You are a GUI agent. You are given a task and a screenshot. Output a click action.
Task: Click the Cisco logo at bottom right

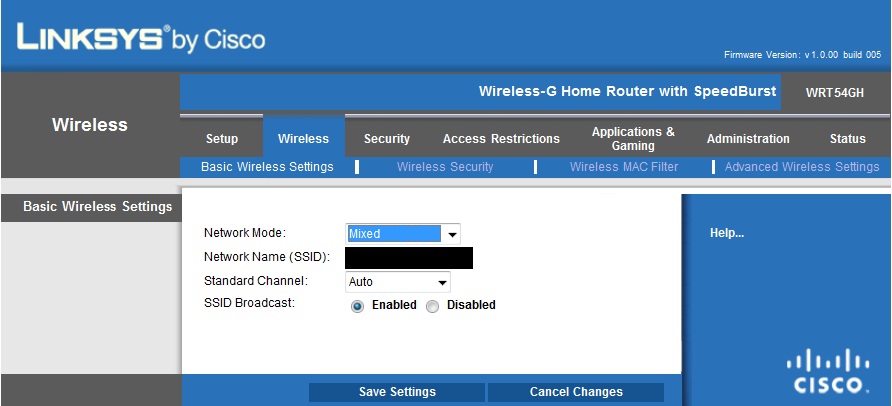(x=828, y=371)
